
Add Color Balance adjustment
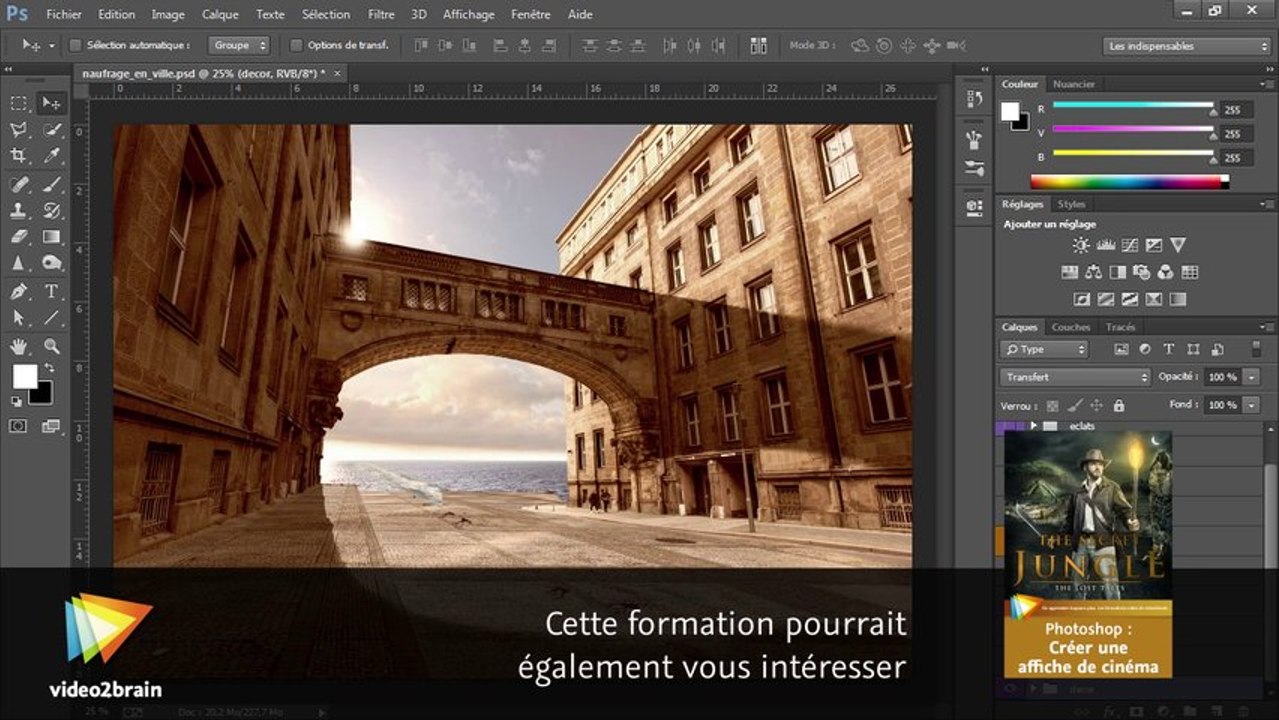pyautogui.click(x=1093, y=272)
